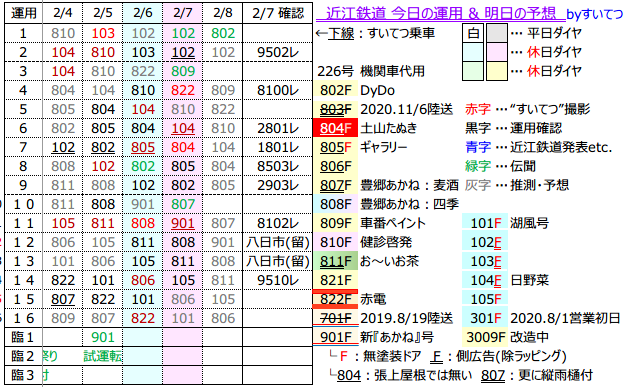Select green 901 in the 臨1 row
The width and height of the screenshot is (630, 387).
pyautogui.click(x=103, y=338)
